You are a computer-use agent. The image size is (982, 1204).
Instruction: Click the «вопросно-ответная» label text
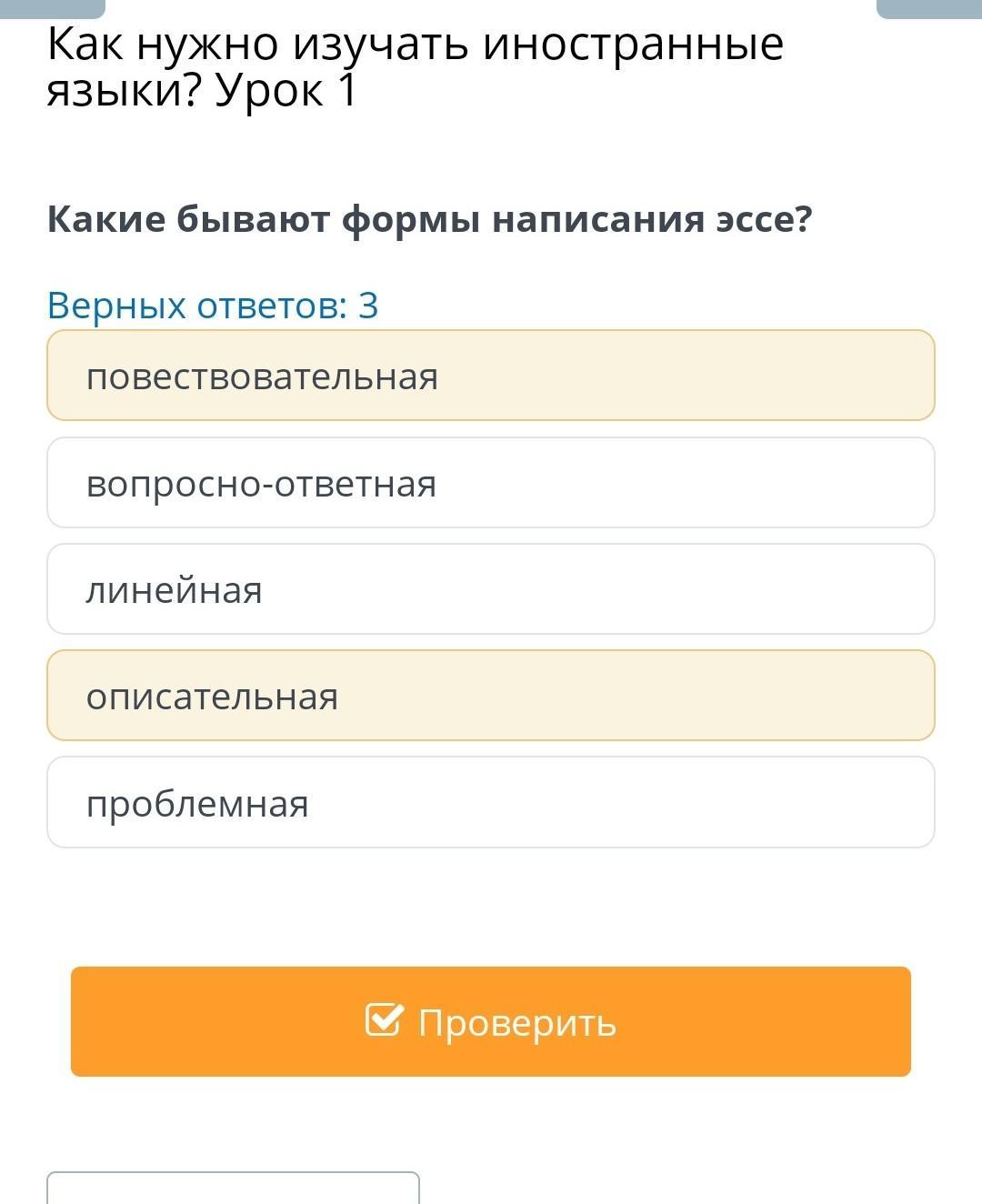[261, 484]
